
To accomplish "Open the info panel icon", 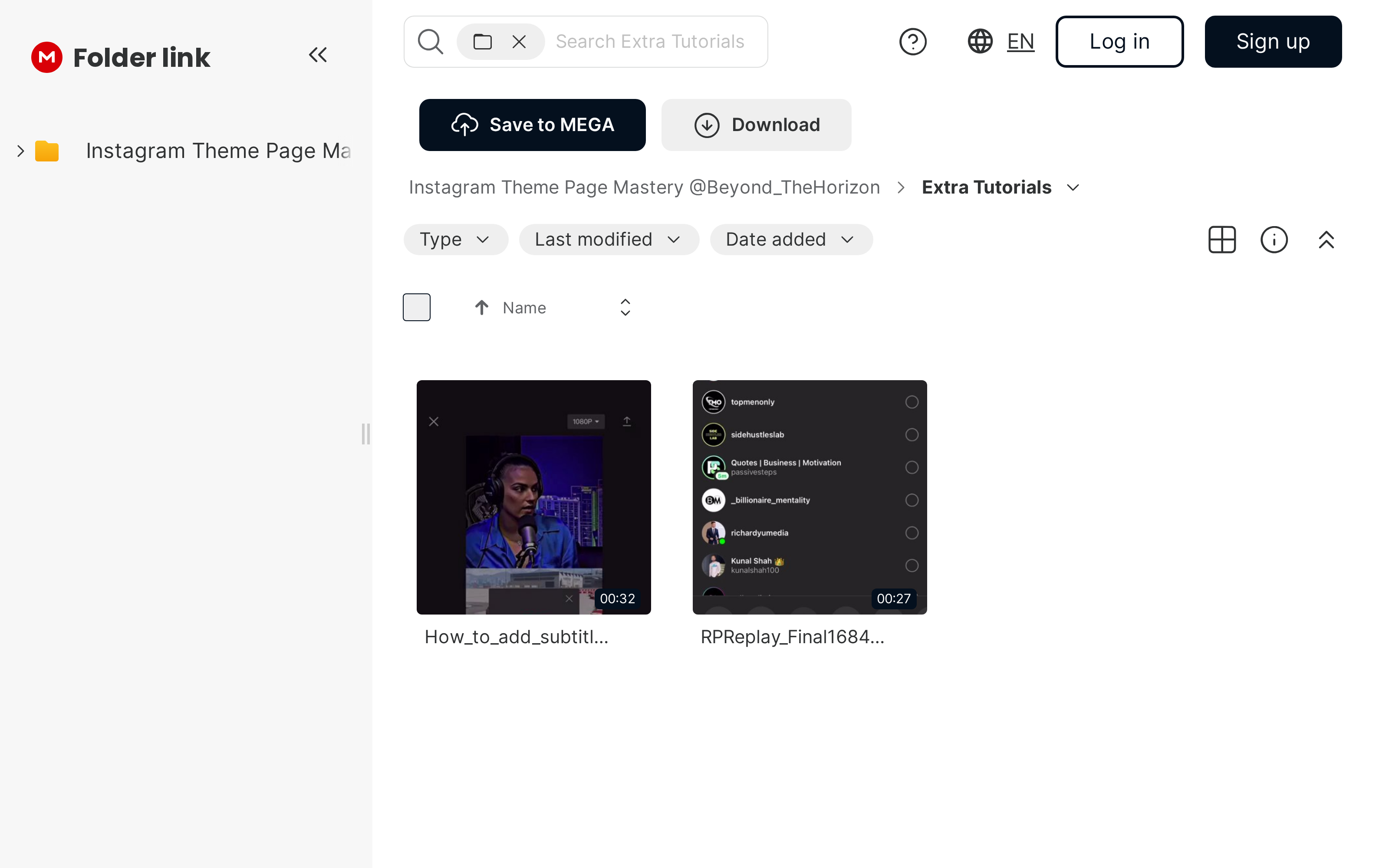I will pos(1274,240).
